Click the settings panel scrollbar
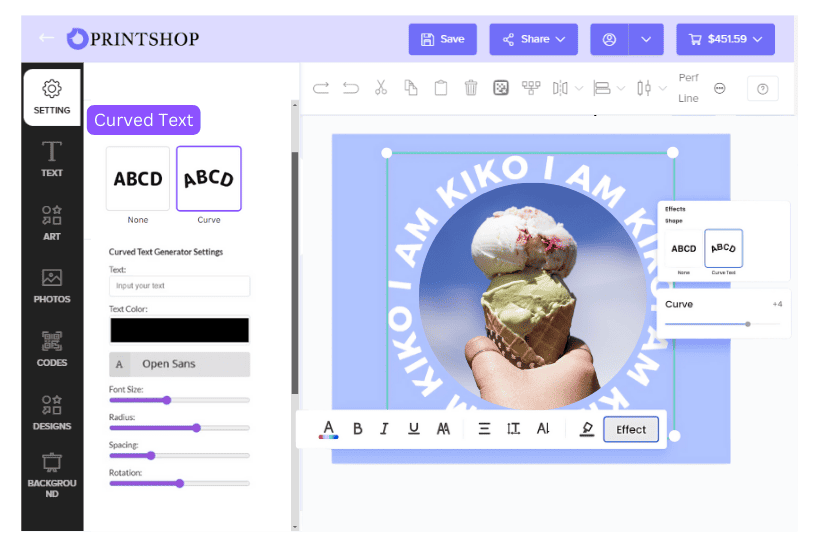 pyautogui.click(x=295, y=272)
